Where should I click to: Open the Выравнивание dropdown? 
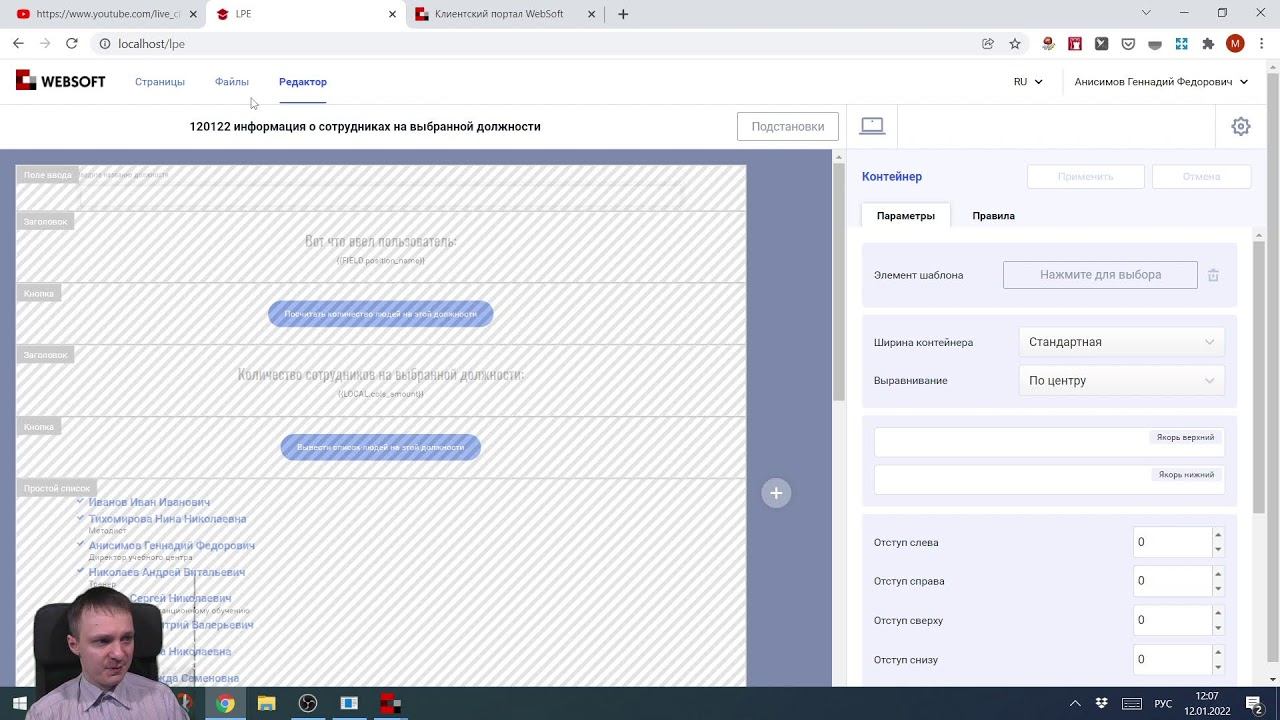[1121, 381]
